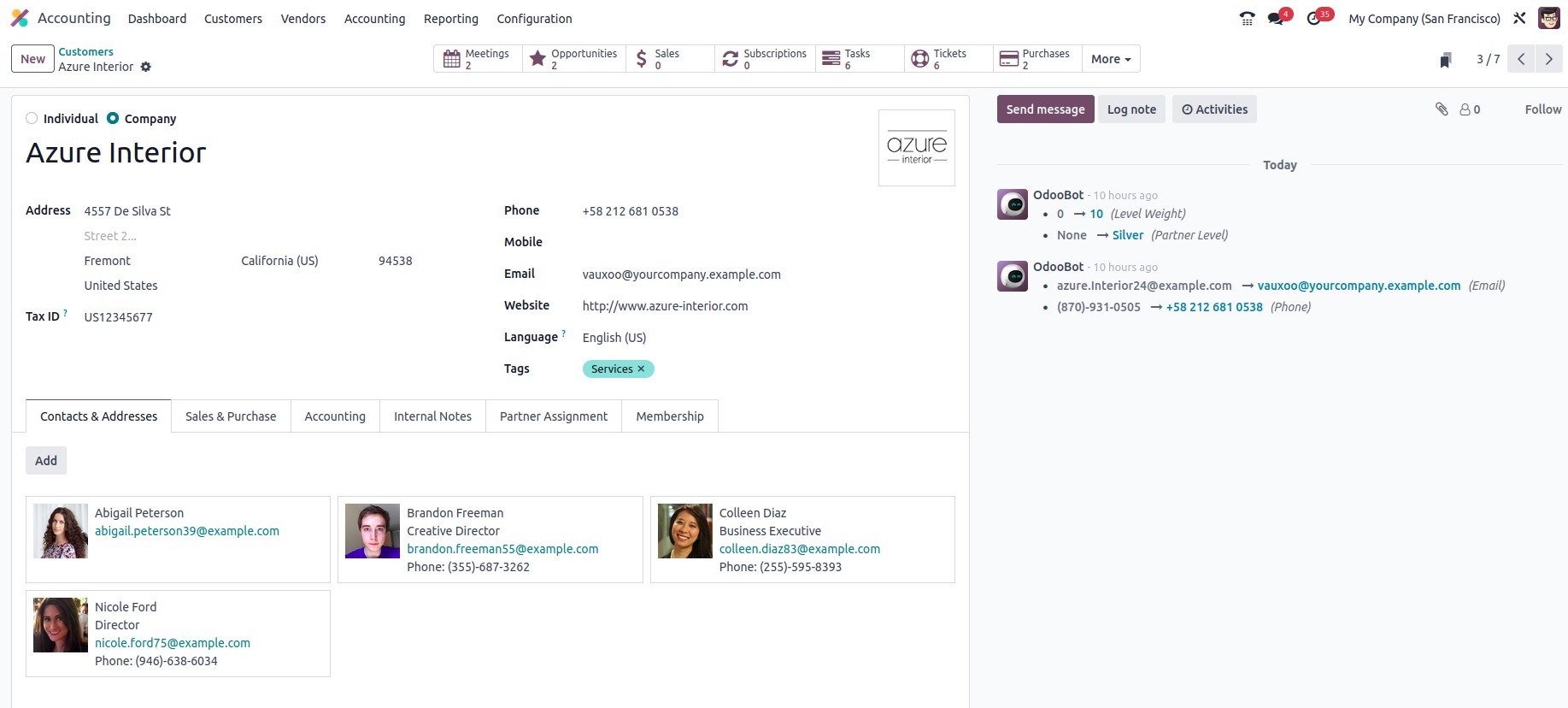
Task: Open Abigail Peterson's contact photo
Action: 61,531
